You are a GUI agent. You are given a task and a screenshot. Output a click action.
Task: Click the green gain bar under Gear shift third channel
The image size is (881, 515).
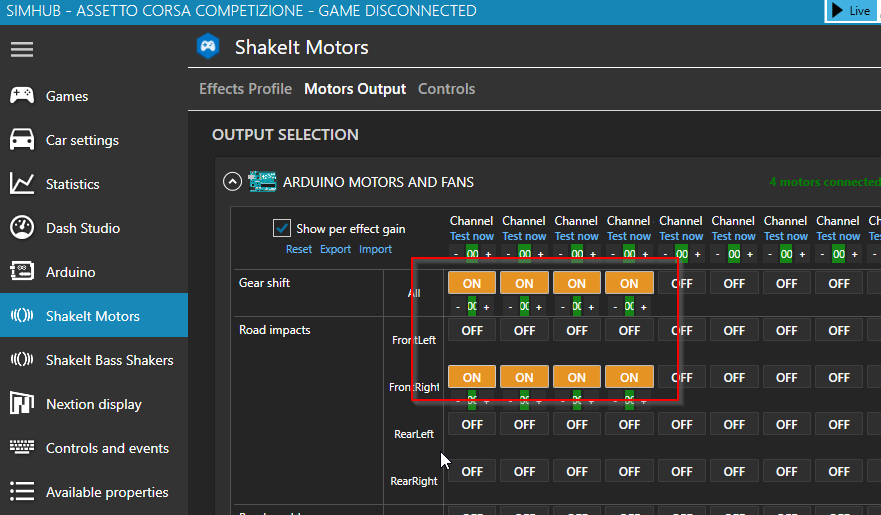[577, 306]
